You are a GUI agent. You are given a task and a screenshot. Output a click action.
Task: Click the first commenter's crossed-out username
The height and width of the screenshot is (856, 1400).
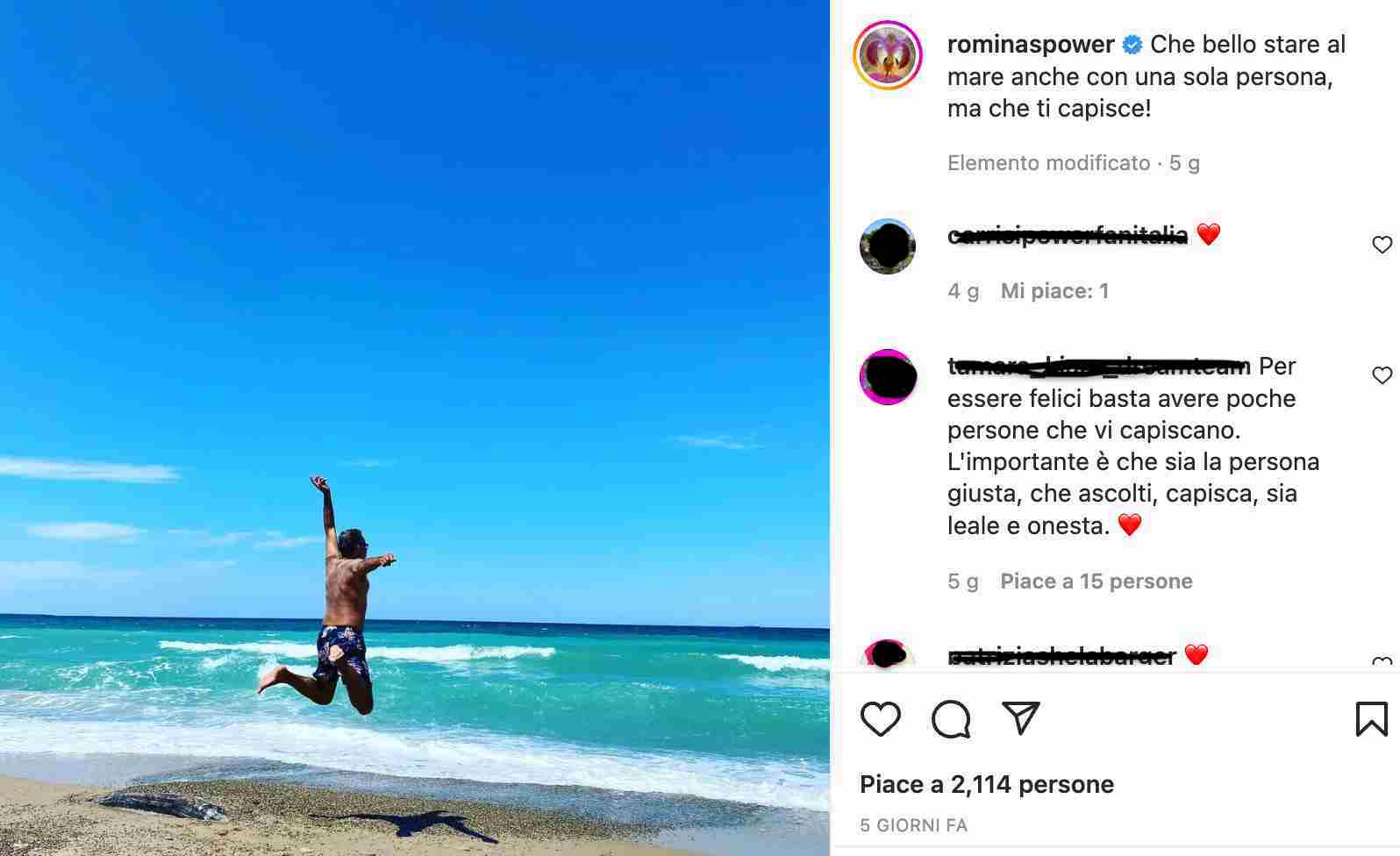pos(1068,235)
